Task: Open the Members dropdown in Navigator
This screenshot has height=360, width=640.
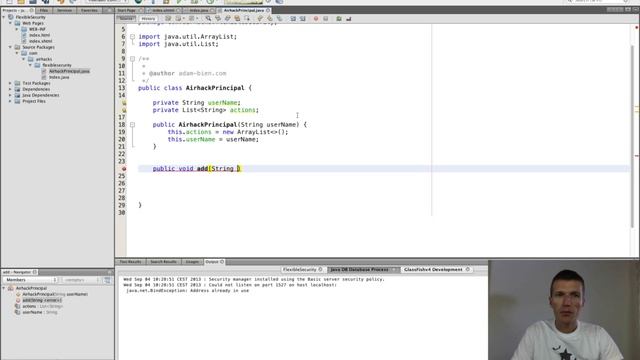Action: [30, 280]
